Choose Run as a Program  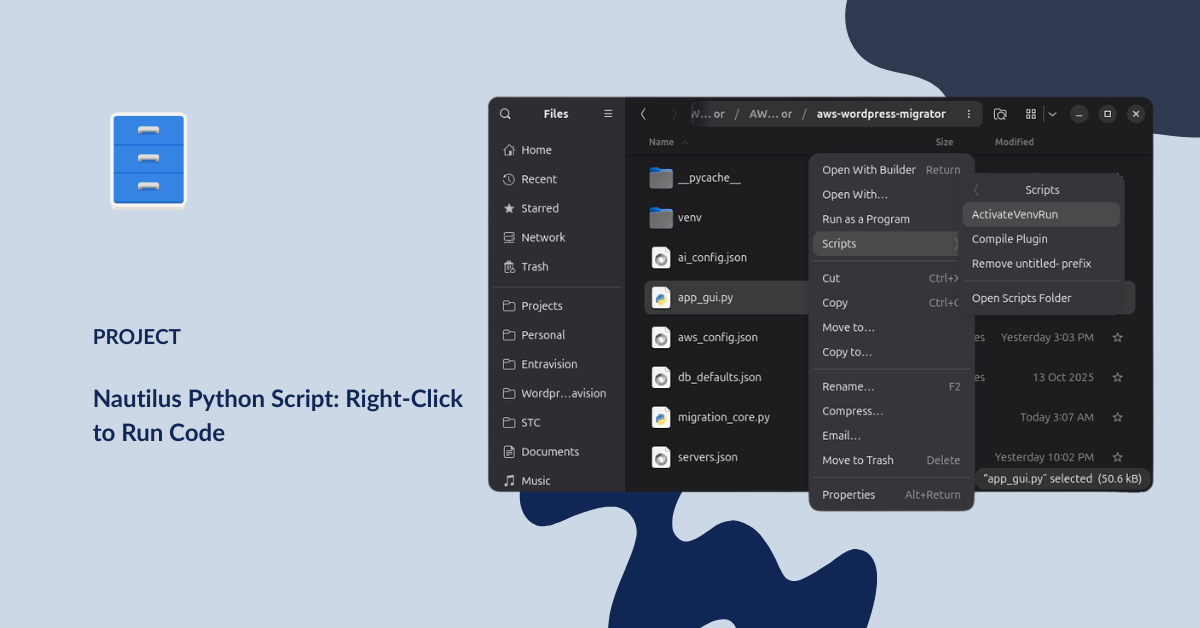coord(866,219)
